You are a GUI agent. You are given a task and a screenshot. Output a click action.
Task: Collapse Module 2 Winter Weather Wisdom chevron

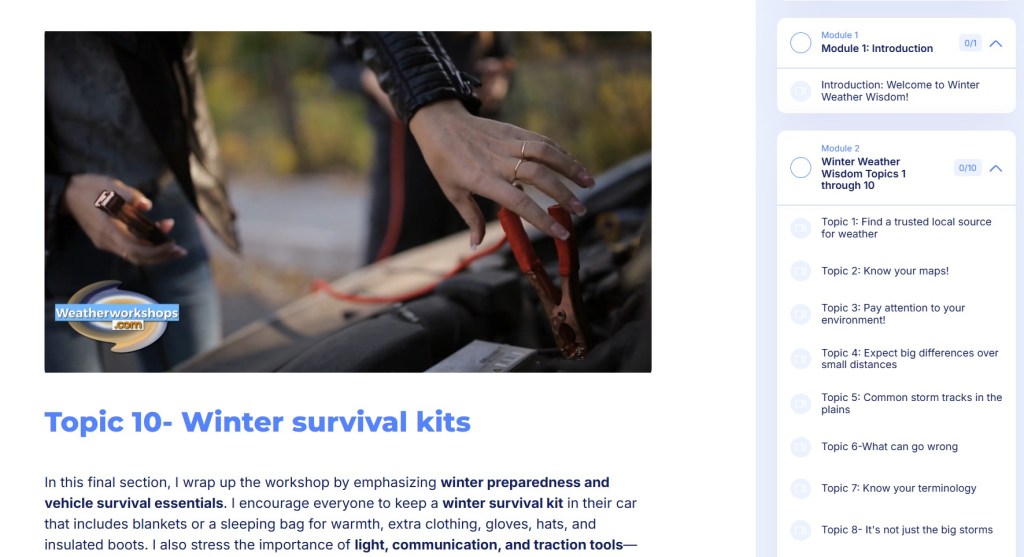point(995,168)
